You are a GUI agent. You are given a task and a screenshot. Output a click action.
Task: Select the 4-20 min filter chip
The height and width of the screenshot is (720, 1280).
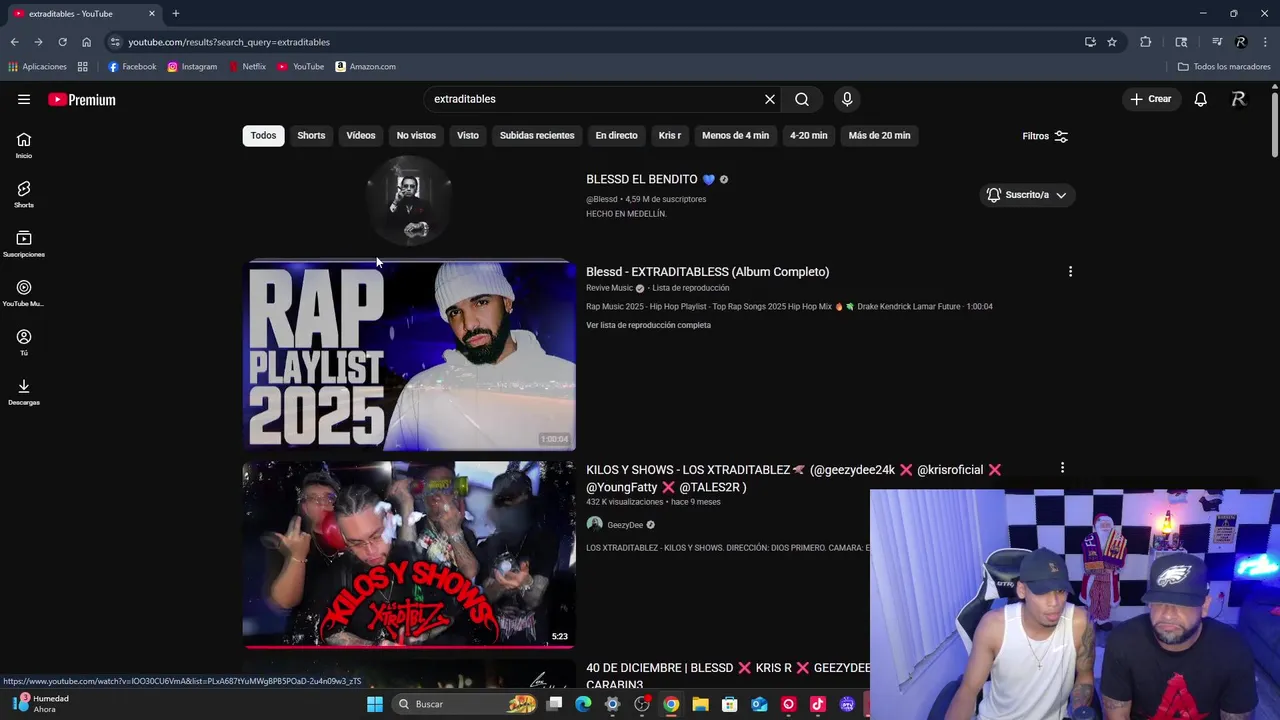click(808, 136)
